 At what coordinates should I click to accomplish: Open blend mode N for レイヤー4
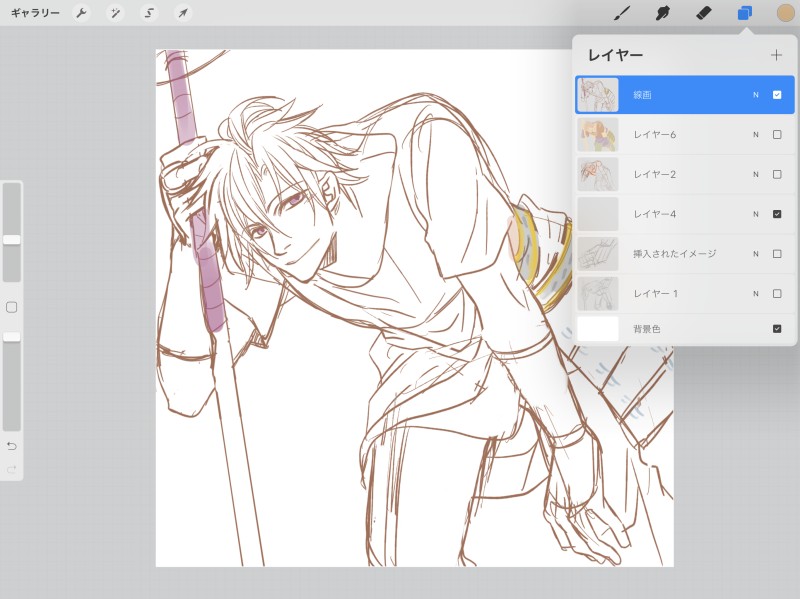click(x=756, y=214)
